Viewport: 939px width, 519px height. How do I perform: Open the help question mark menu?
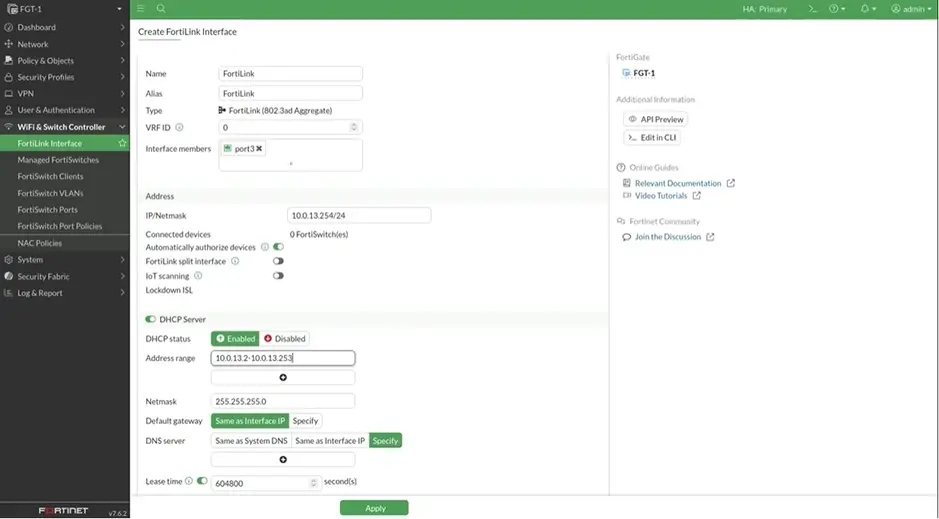837,9
